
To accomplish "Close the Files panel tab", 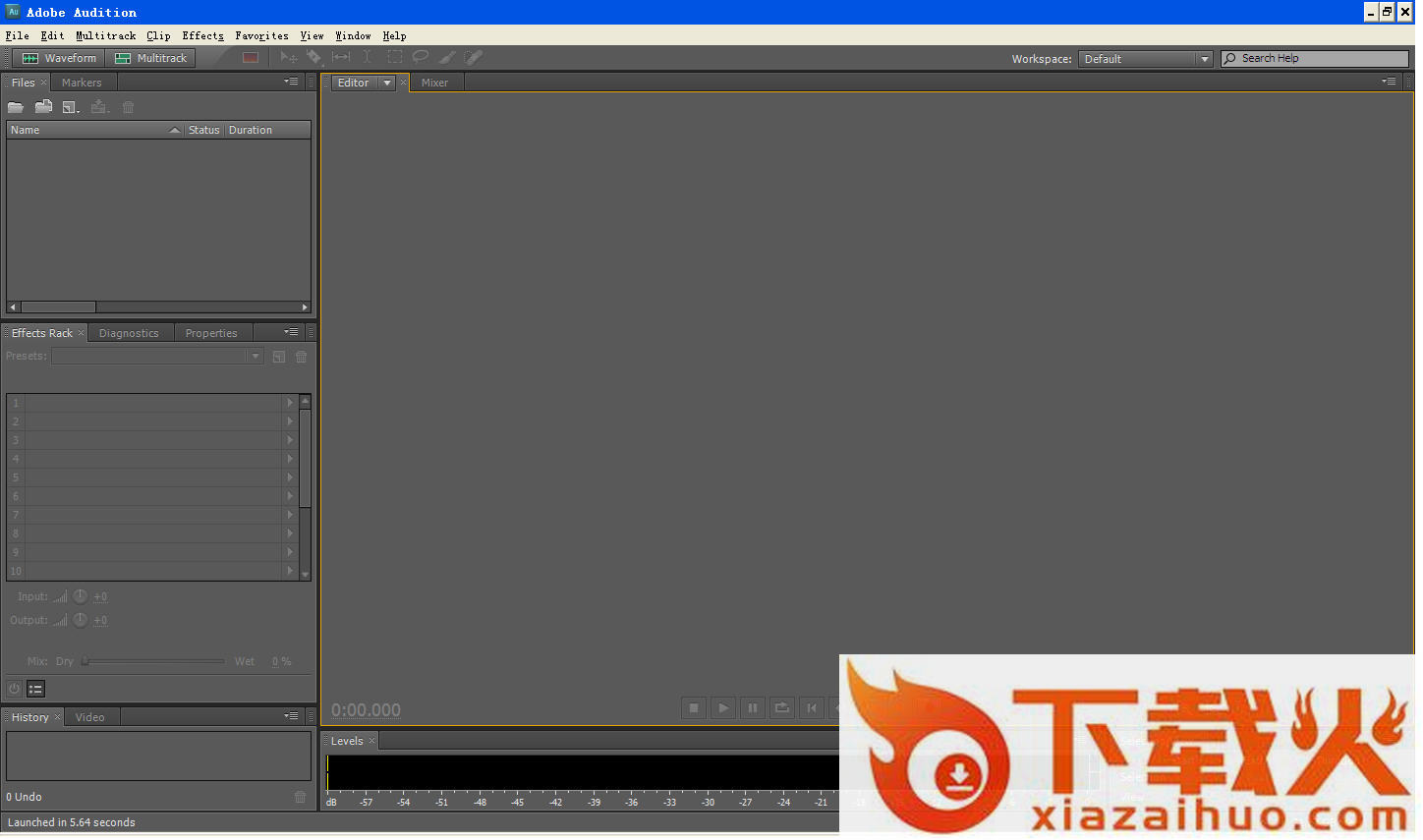I will point(43,83).
